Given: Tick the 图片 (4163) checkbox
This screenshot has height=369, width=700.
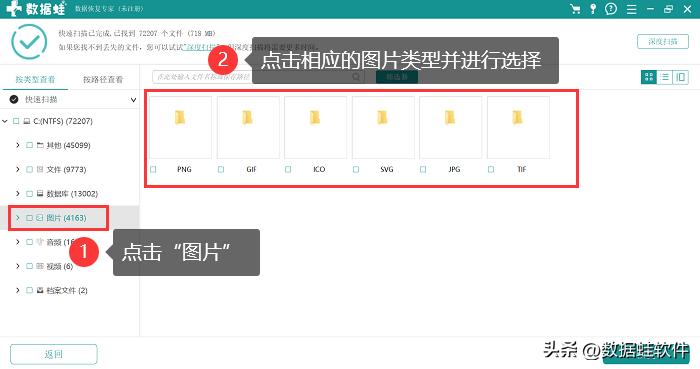Looking at the screenshot, I should (29, 218).
